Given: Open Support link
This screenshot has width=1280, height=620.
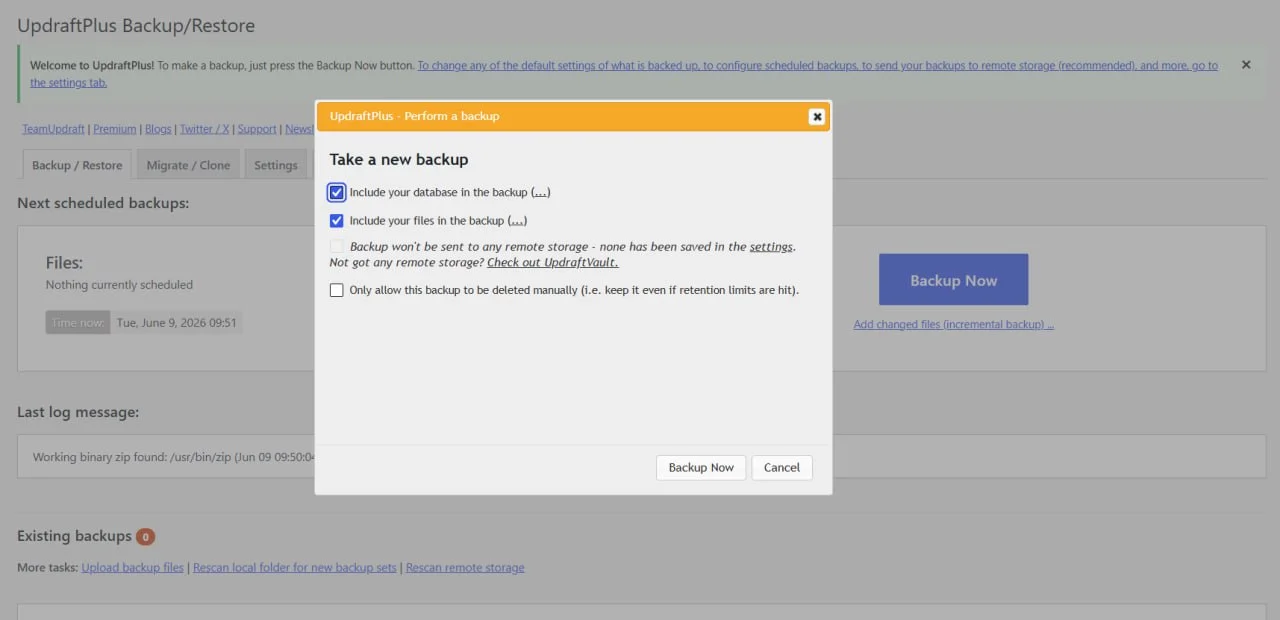Looking at the screenshot, I should pos(257,129).
